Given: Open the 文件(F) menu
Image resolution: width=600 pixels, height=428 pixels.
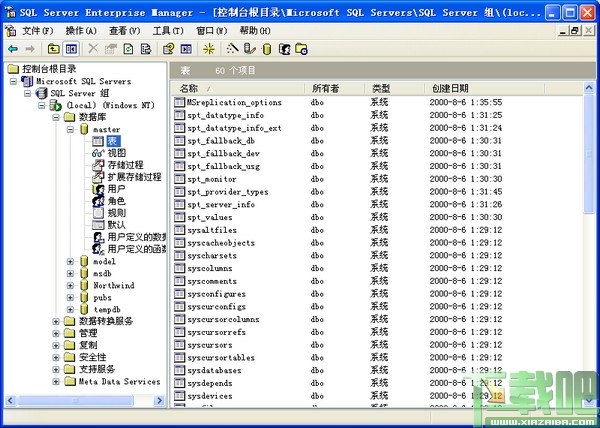Looking at the screenshot, I should click(37, 31).
